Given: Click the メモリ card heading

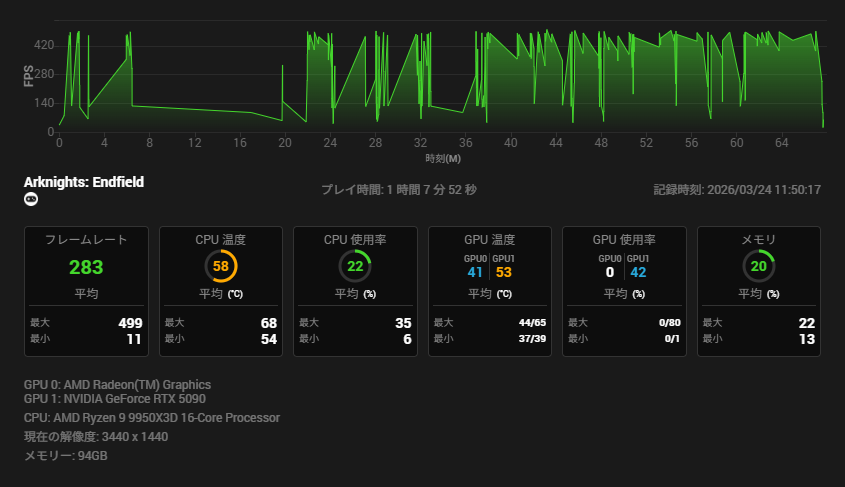Looking at the screenshot, I should pos(759,240).
